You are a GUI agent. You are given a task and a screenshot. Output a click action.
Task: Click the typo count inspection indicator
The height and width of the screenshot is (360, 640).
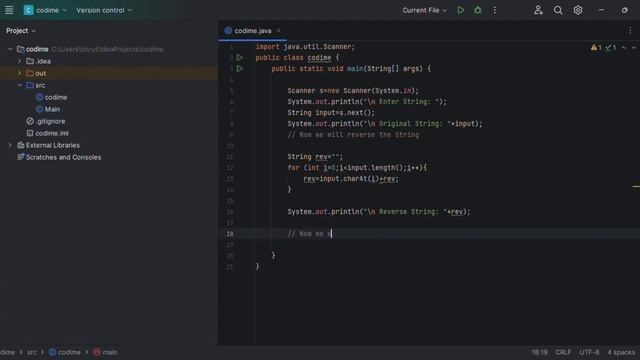point(611,48)
